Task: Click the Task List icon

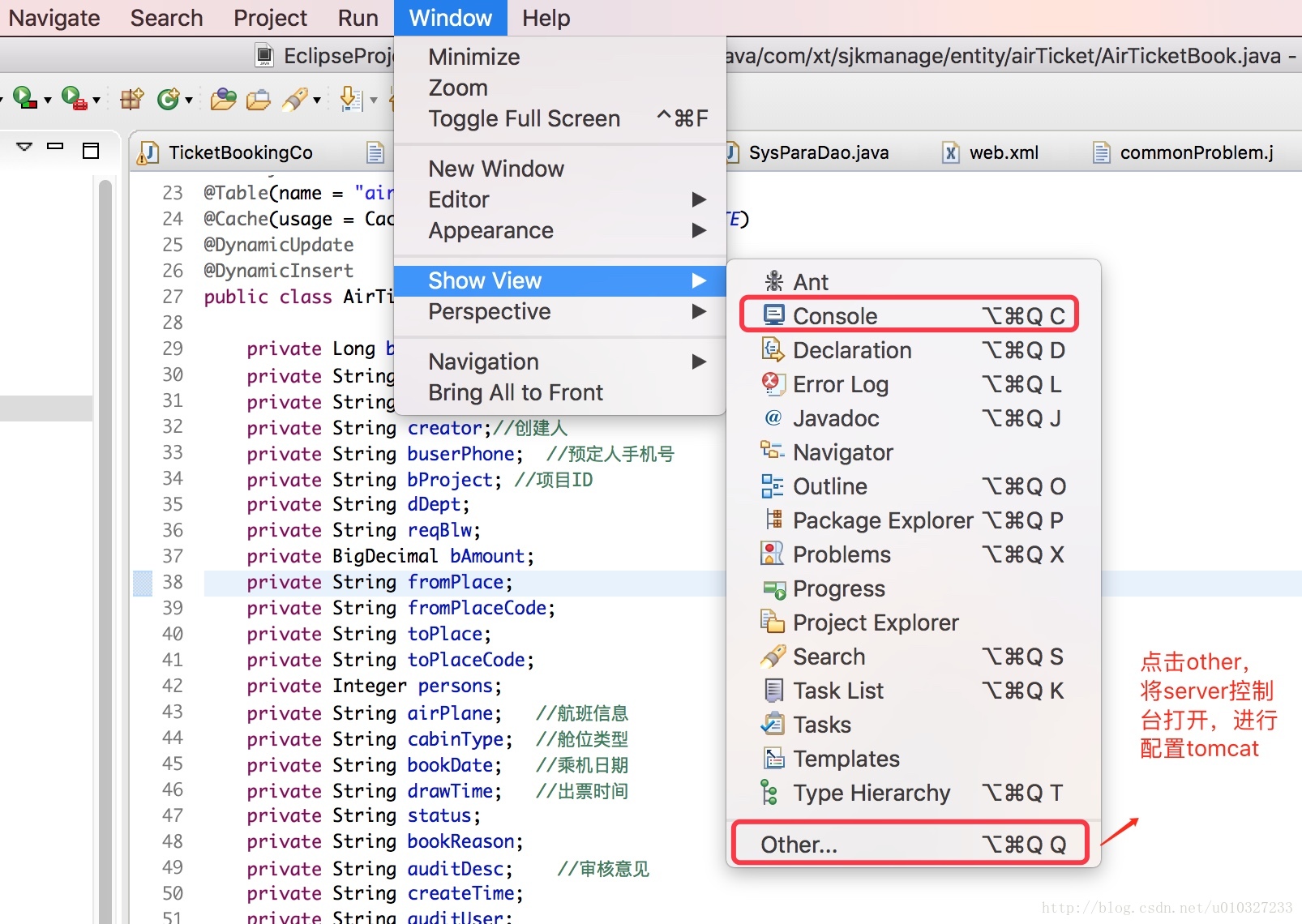Action: 774,690
